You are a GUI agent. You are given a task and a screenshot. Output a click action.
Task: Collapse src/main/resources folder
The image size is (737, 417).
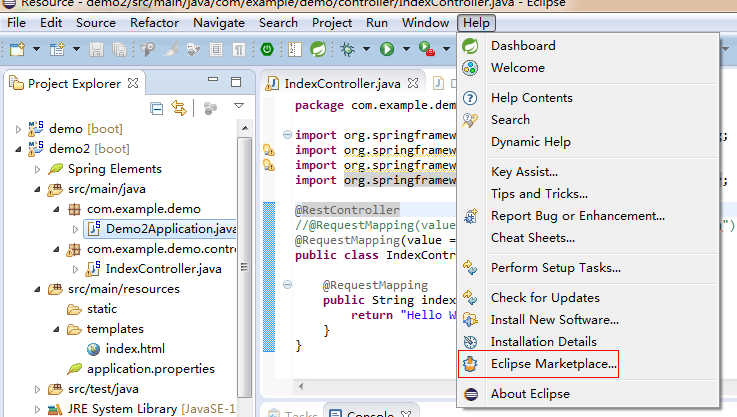[37, 289]
